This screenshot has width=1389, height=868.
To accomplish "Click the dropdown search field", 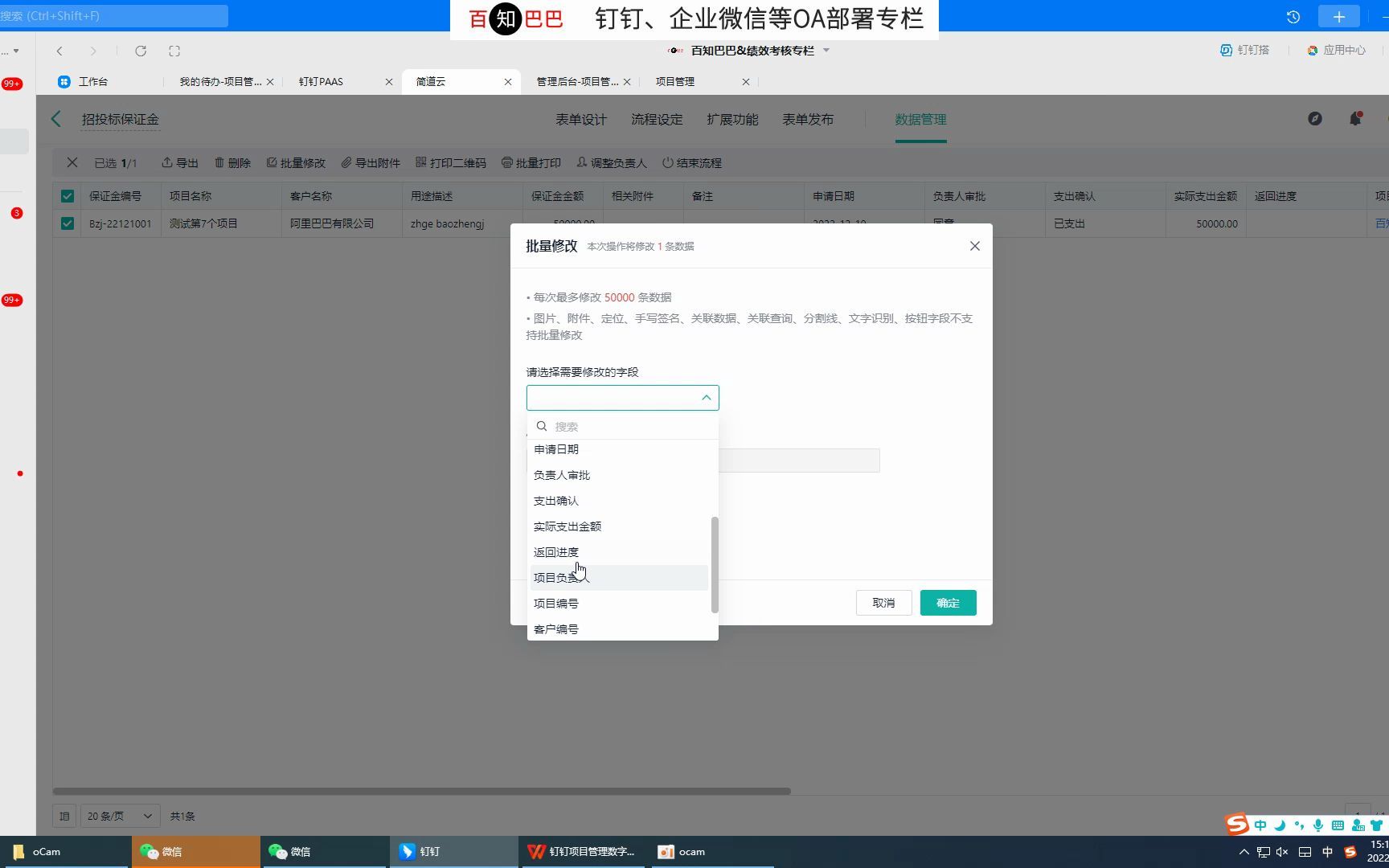I will point(622,426).
